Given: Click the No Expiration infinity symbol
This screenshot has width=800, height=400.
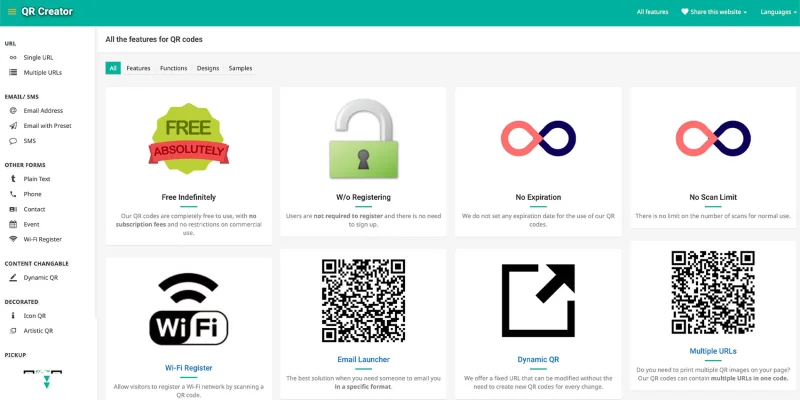Looking at the screenshot, I should [x=538, y=138].
